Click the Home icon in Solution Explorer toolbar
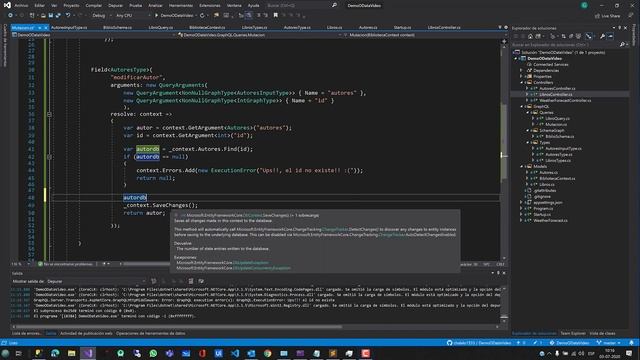 coord(530,36)
